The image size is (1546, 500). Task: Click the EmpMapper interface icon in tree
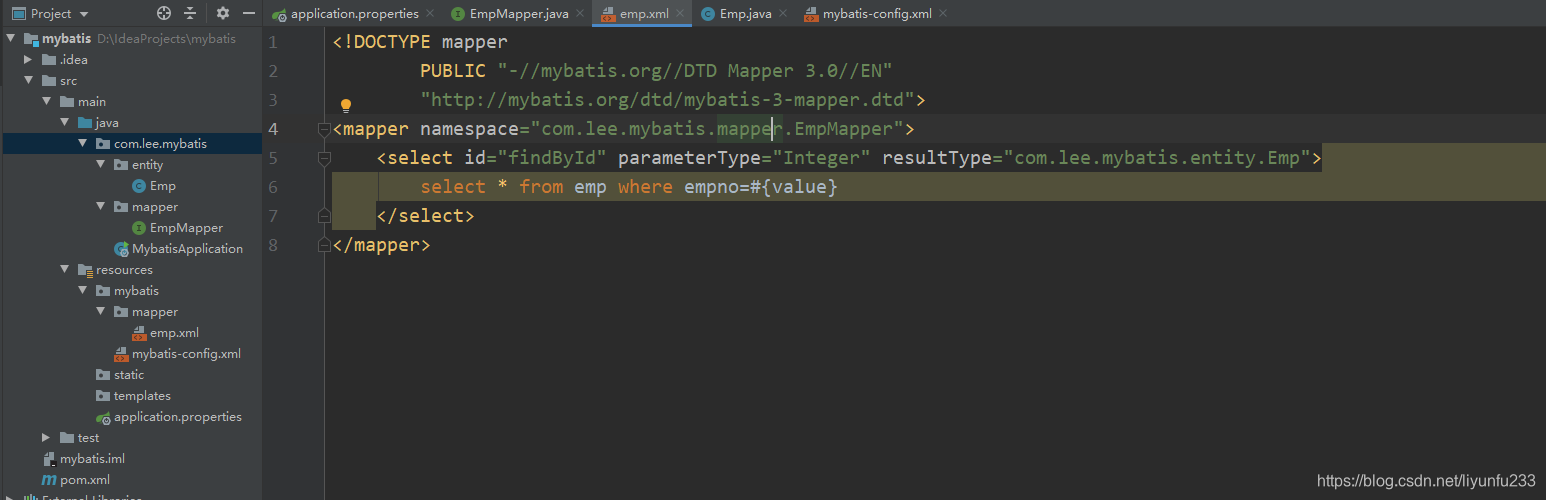point(139,228)
